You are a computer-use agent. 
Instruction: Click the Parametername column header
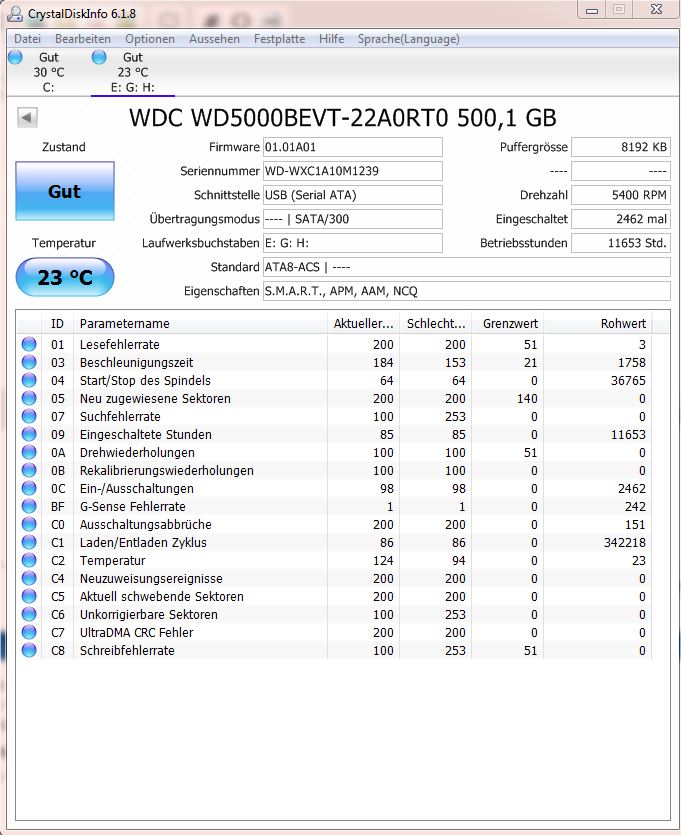[200, 323]
